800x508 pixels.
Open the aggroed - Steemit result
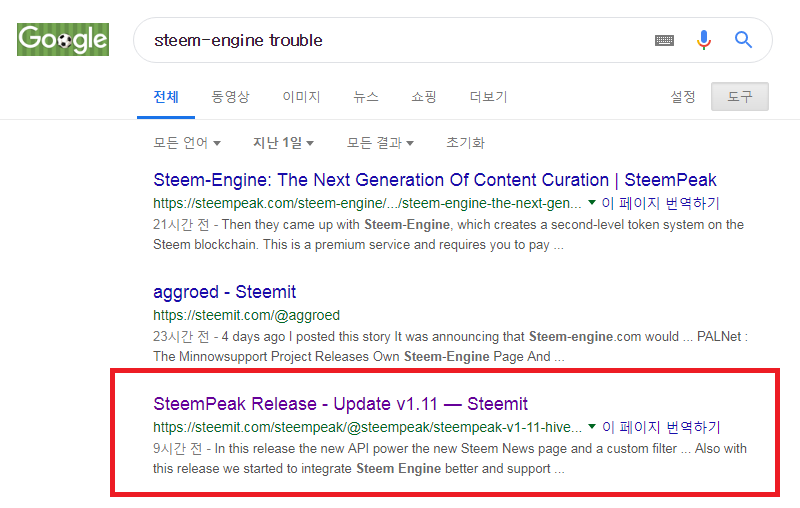click(x=224, y=292)
